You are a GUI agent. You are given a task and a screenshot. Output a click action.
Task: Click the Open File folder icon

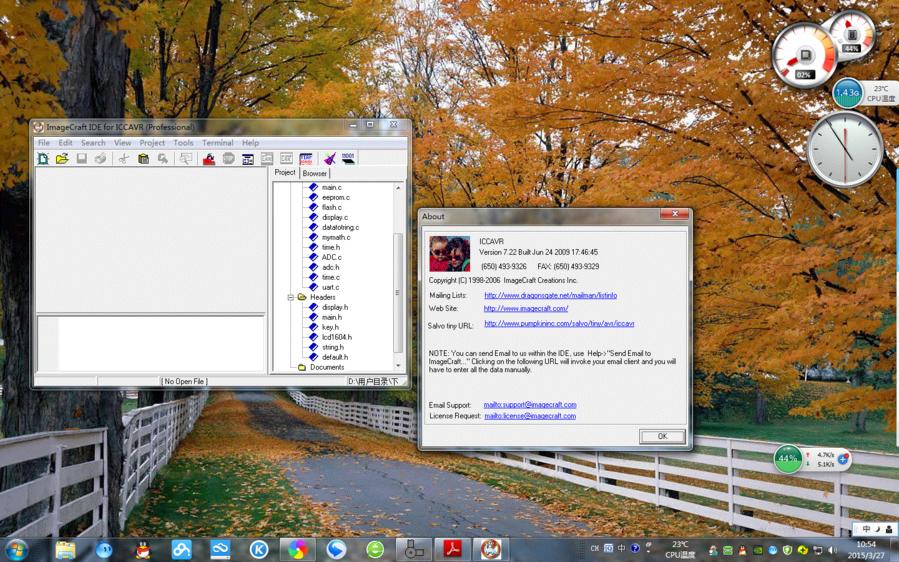62,159
